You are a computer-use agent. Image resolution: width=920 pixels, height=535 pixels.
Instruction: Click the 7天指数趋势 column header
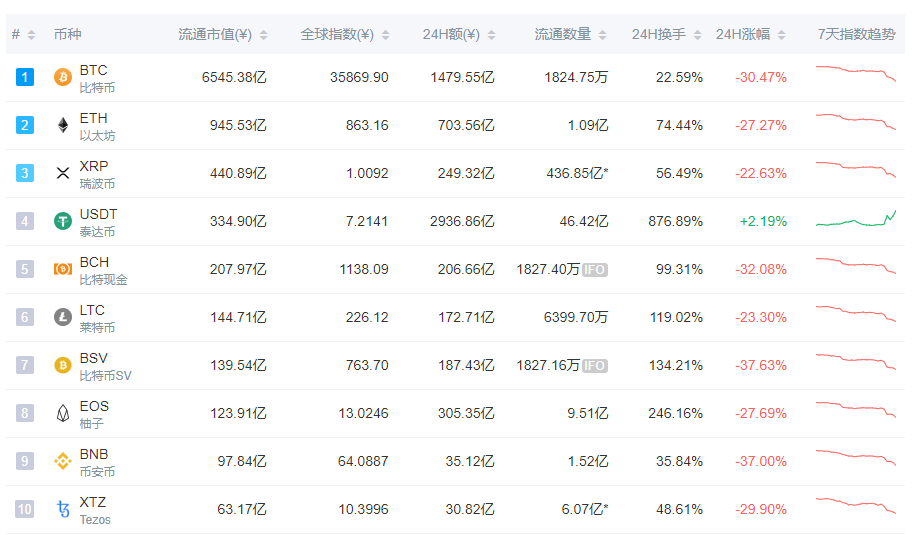pyautogui.click(x=857, y=35)
